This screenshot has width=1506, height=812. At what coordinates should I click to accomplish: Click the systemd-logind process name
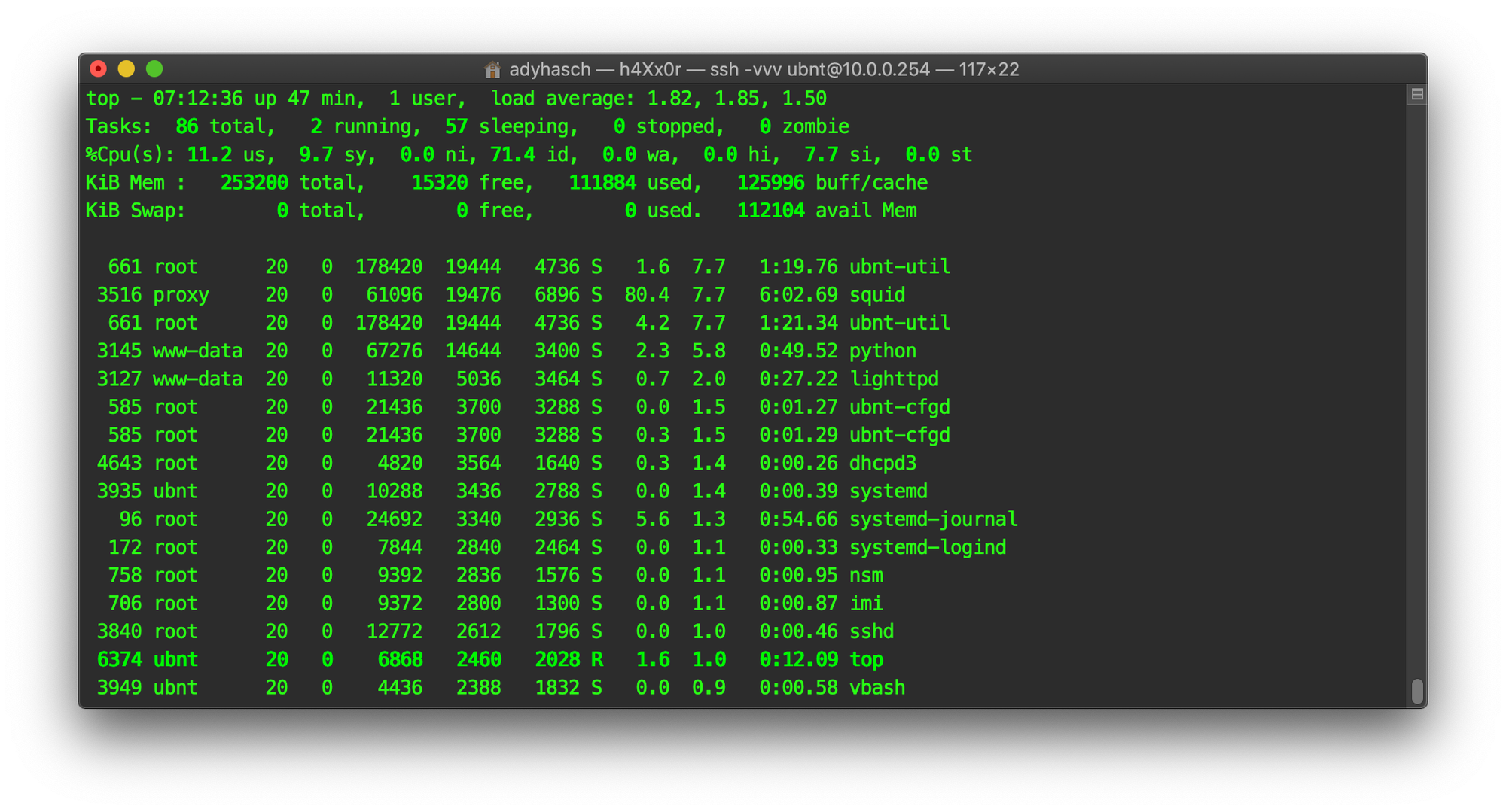pos(927,548)
